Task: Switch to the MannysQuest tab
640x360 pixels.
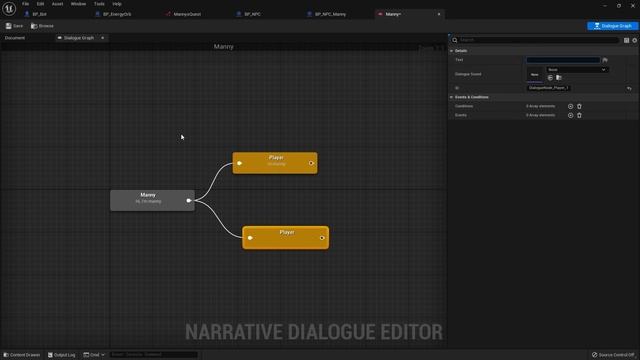Action: click(x=187, y=14)
